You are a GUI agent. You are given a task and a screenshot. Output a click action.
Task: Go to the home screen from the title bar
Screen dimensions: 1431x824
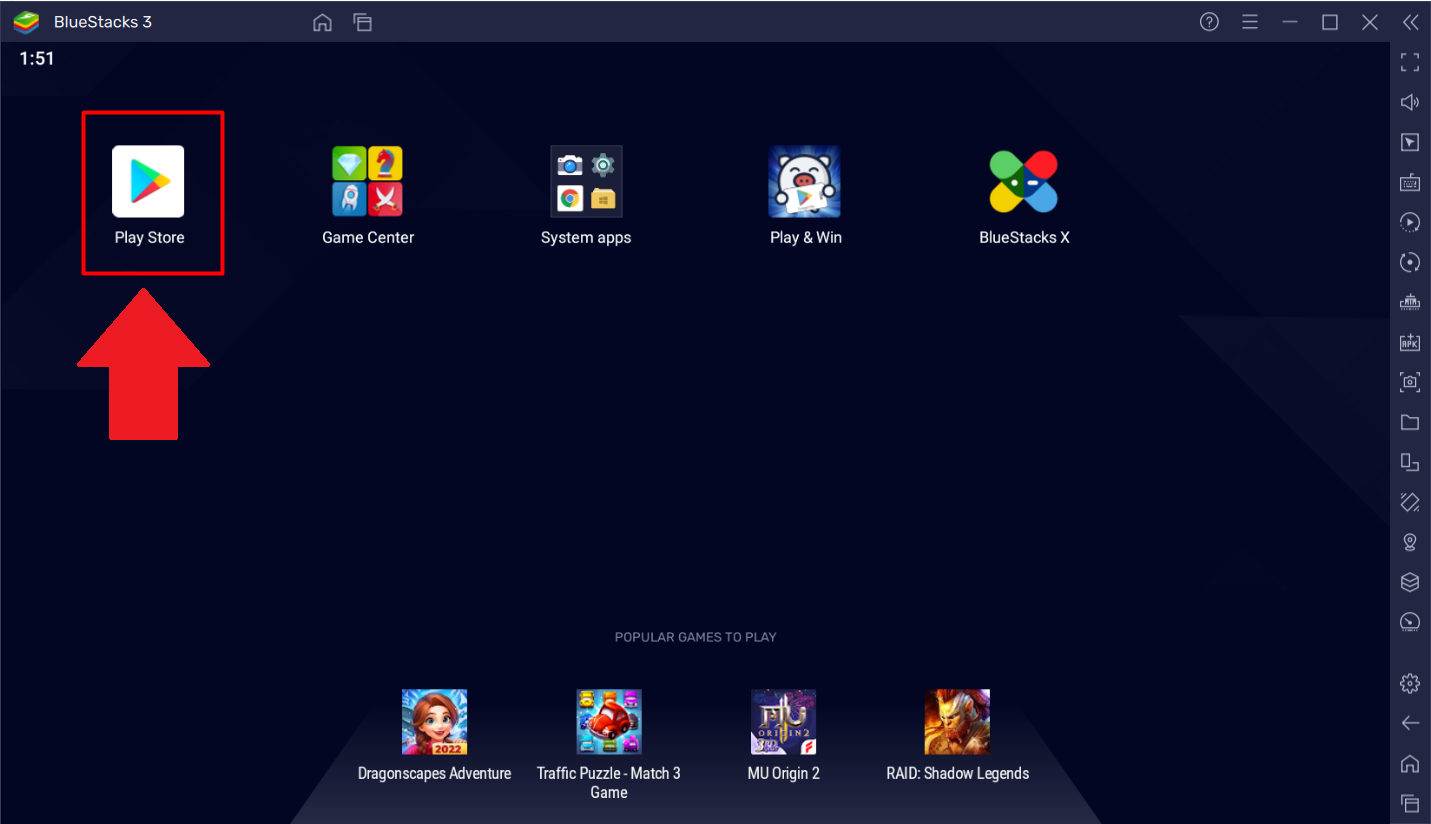click(x=322, y=21)
